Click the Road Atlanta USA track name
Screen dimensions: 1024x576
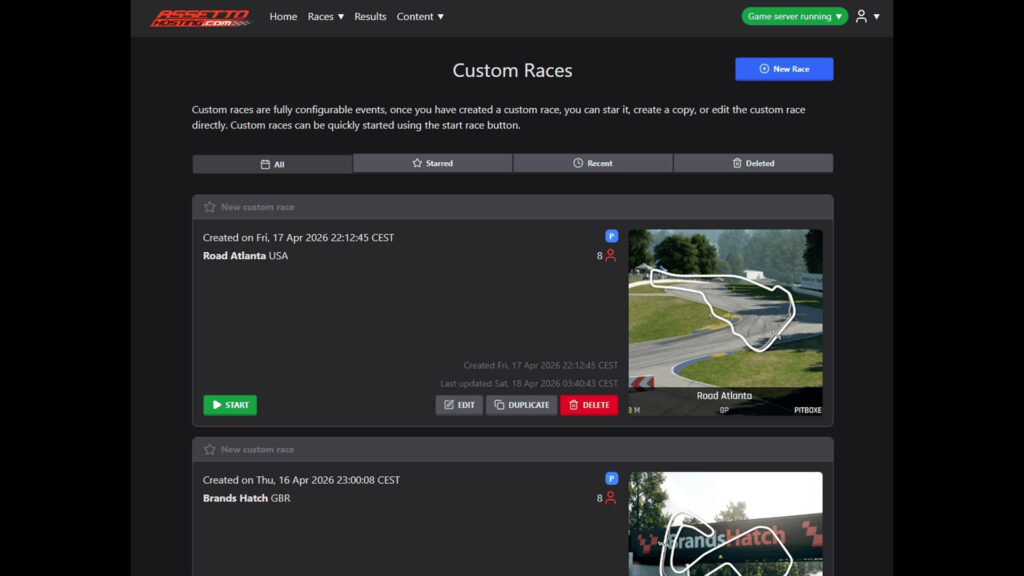(x=245, y=255)
